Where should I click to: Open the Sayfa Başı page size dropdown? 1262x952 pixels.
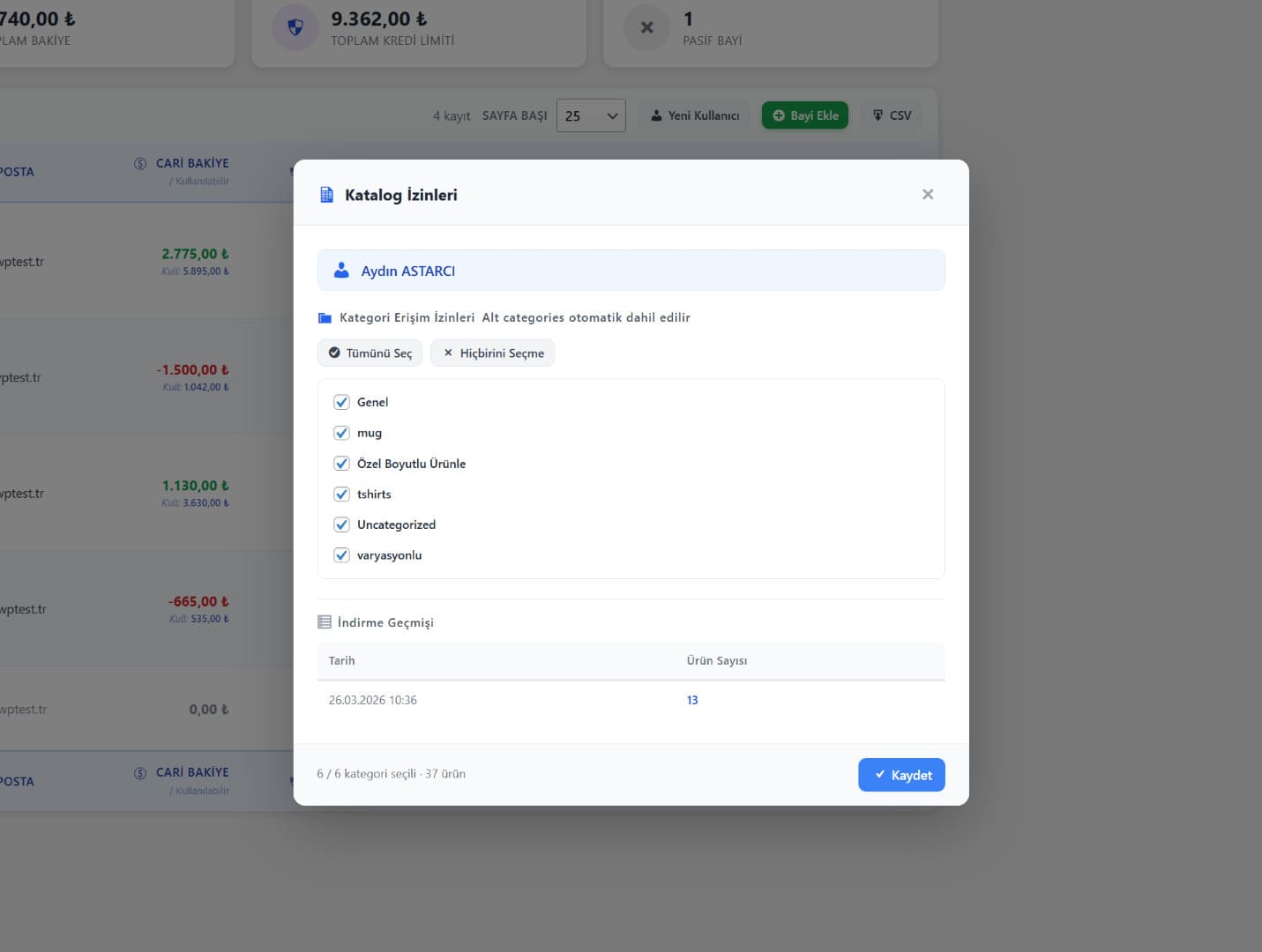(590, 115)
